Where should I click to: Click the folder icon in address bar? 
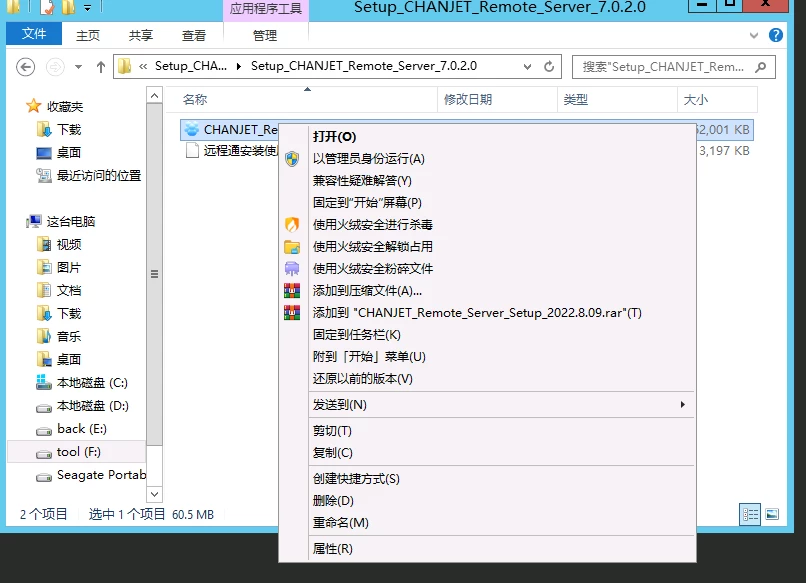(x=124, y=66)
